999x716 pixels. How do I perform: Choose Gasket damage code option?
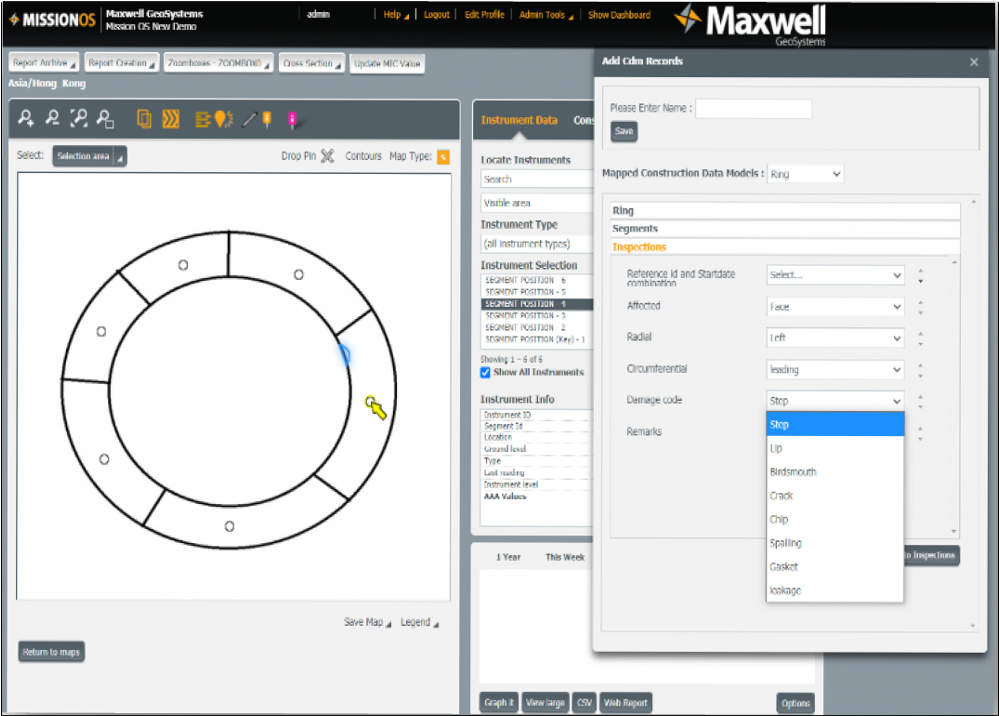(835, 566)
